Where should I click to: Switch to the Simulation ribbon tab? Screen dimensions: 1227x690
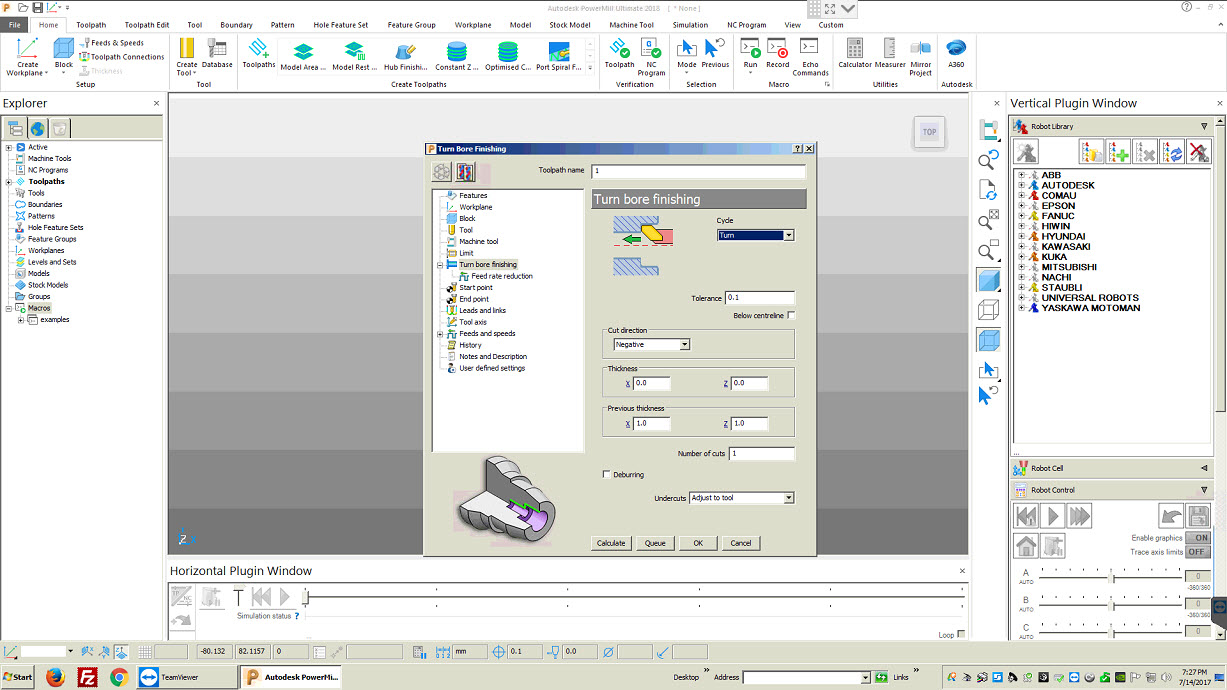690,25
